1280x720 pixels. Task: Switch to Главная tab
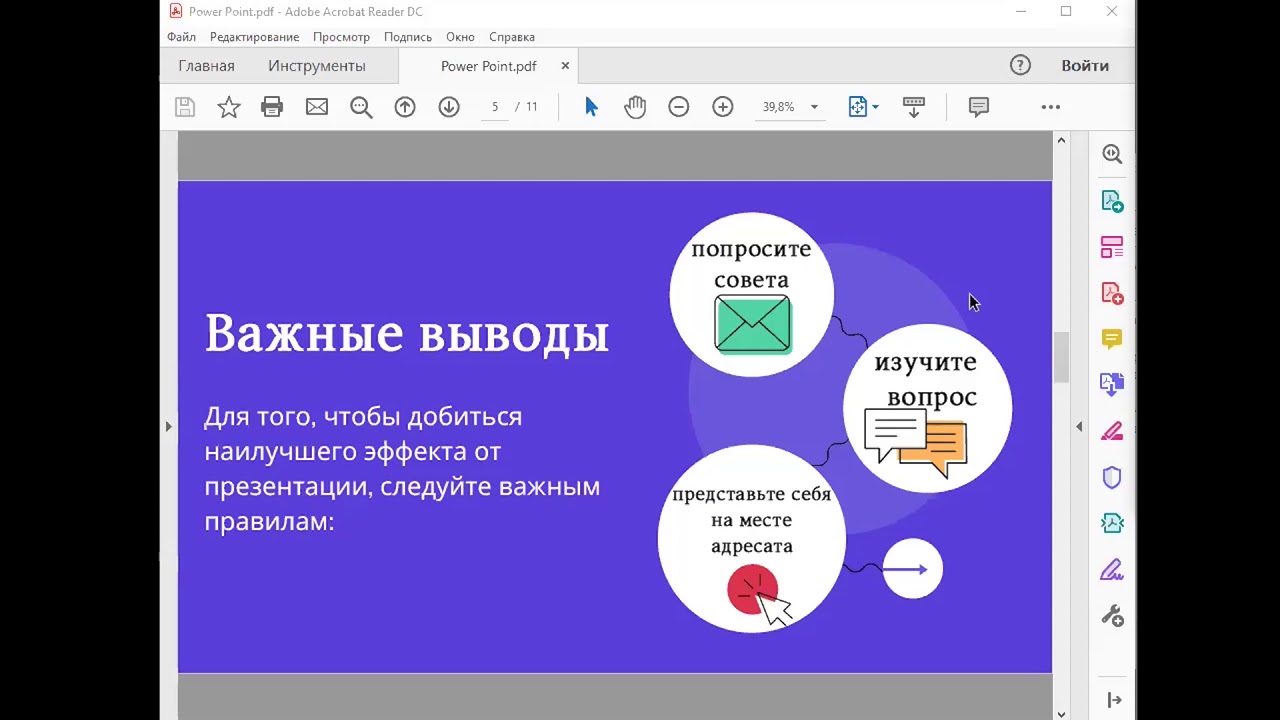[206, 66]
